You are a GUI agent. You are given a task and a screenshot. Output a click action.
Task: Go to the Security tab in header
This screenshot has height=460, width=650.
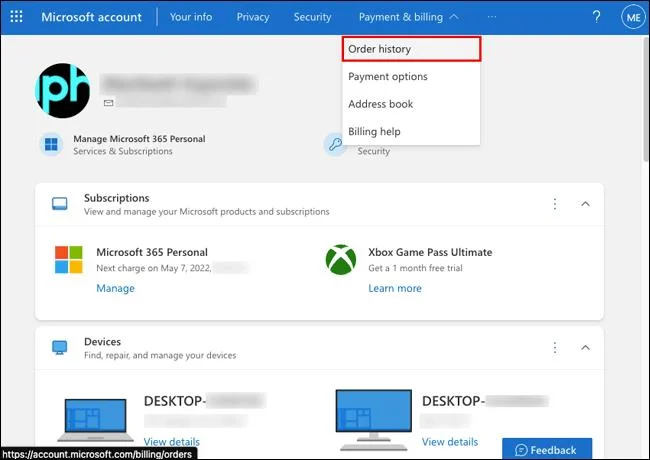(x=313, y=17)
